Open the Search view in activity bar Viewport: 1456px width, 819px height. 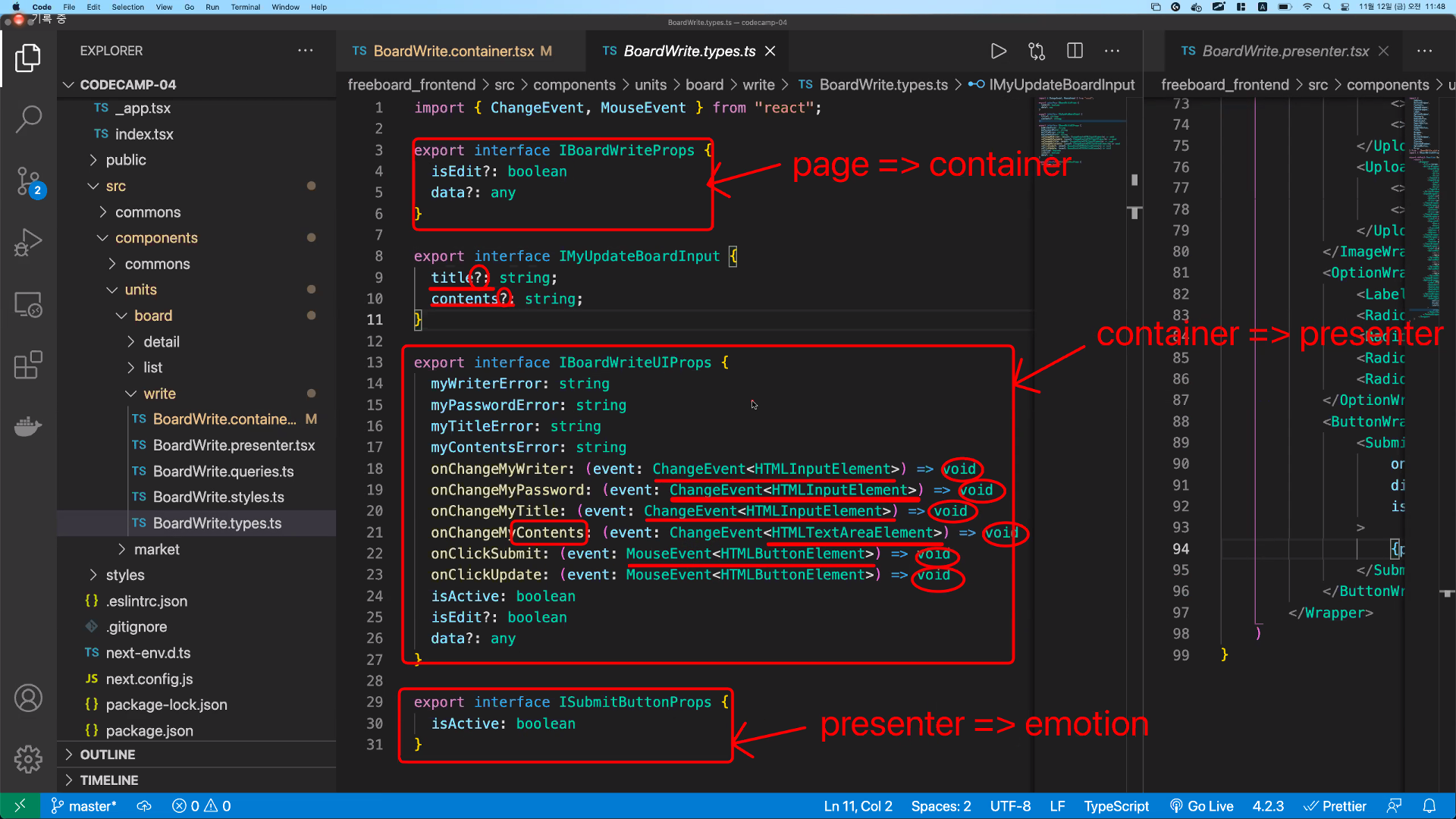tap(28, 118)
